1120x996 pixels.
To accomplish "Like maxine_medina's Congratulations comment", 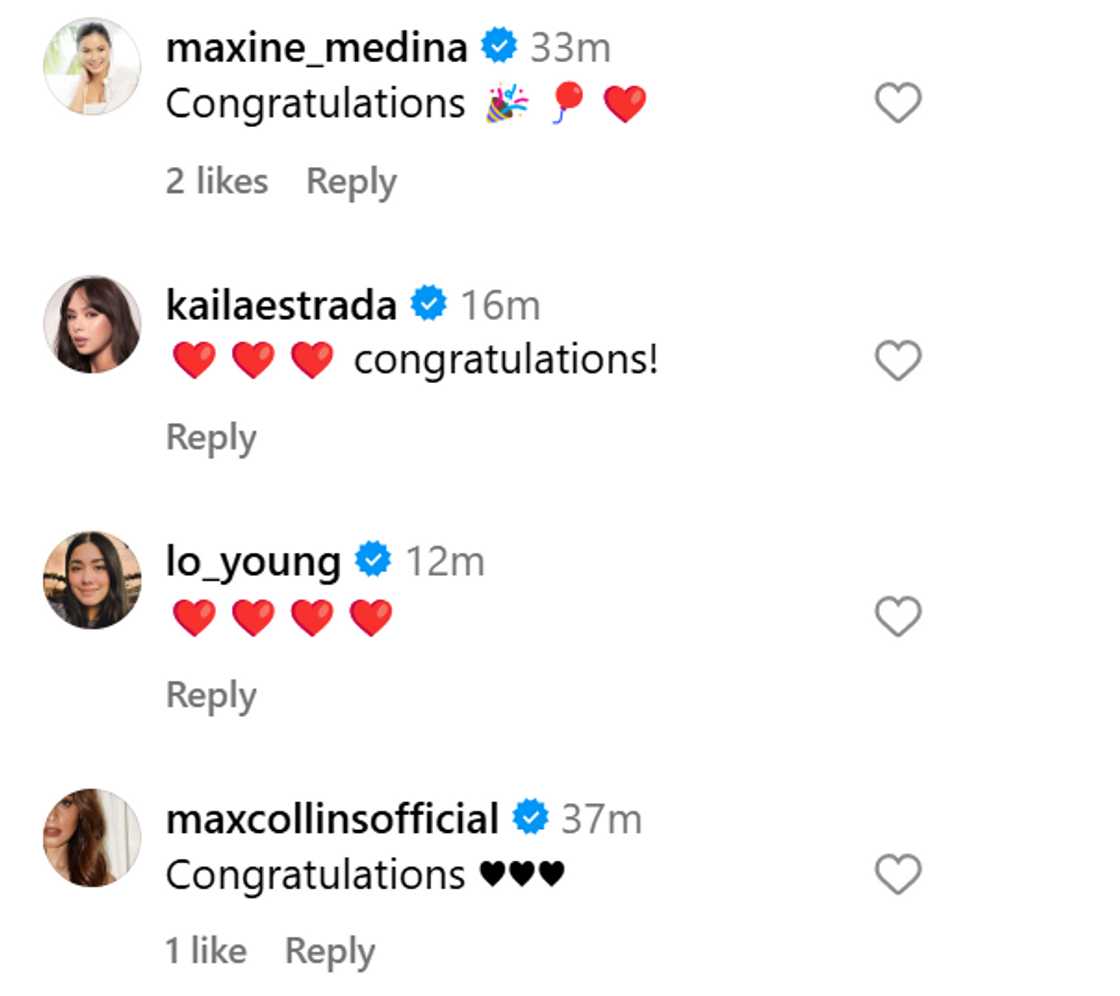I will 897,103.
